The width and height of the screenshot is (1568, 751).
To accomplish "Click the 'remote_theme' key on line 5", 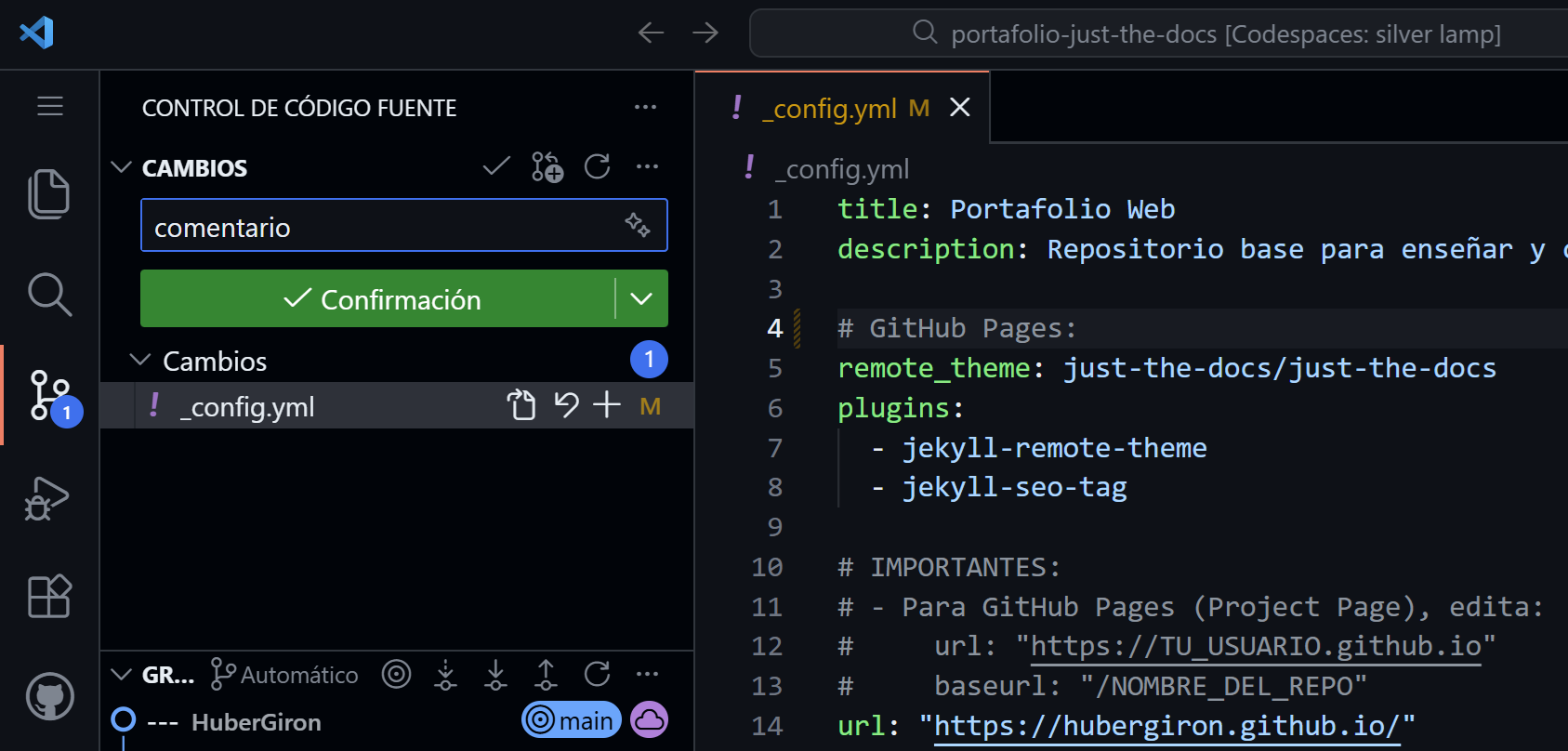I will (932, 368).
